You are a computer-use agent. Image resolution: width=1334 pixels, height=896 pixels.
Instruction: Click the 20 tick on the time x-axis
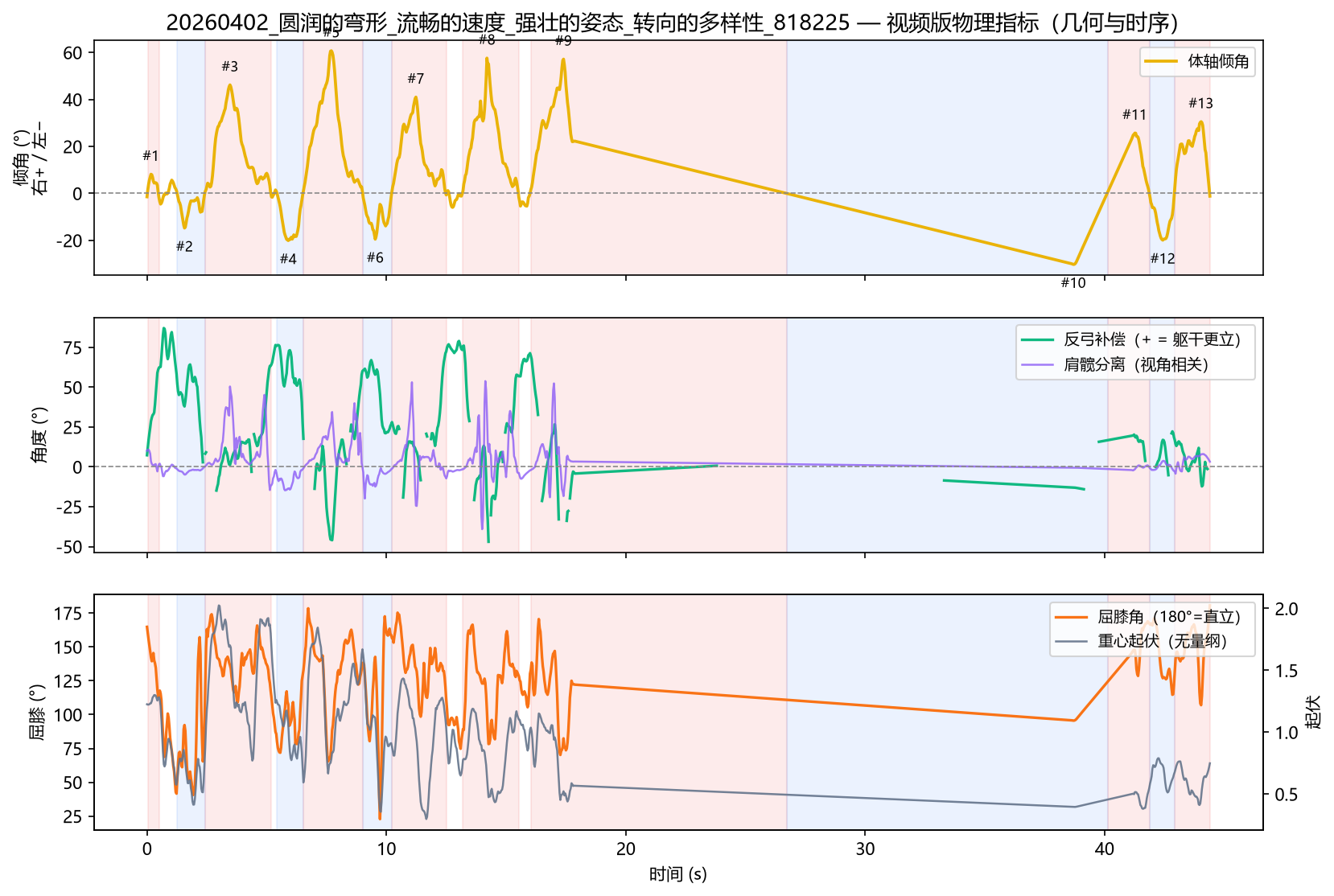tap(626, 849)
